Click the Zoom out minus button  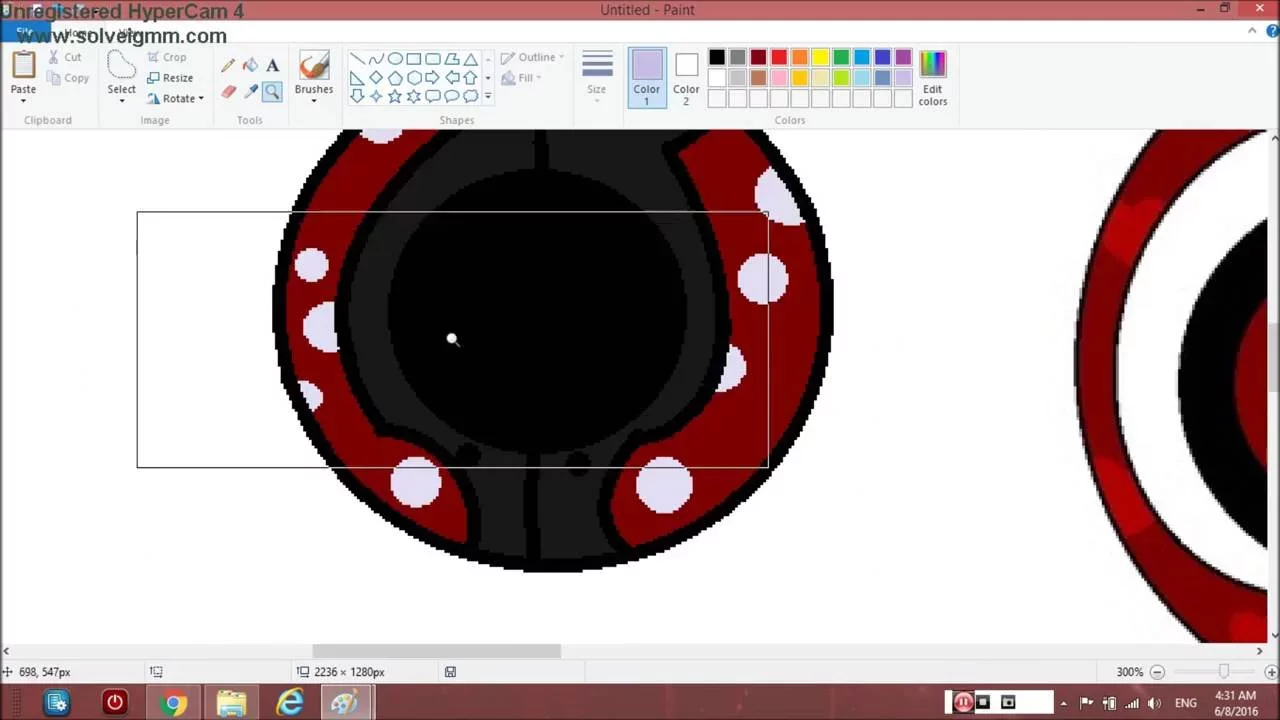click(x=1157, y=672)
